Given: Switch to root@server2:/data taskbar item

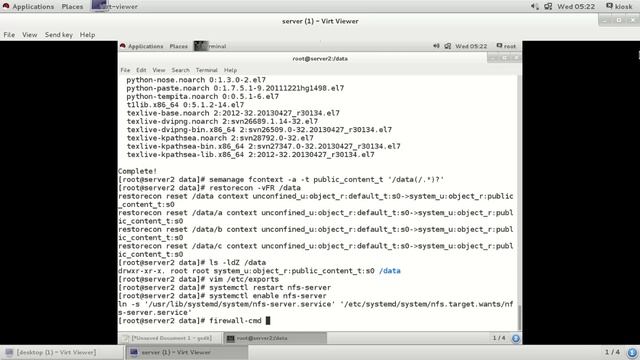Looking at the screenshot, I should click(275, 338).
